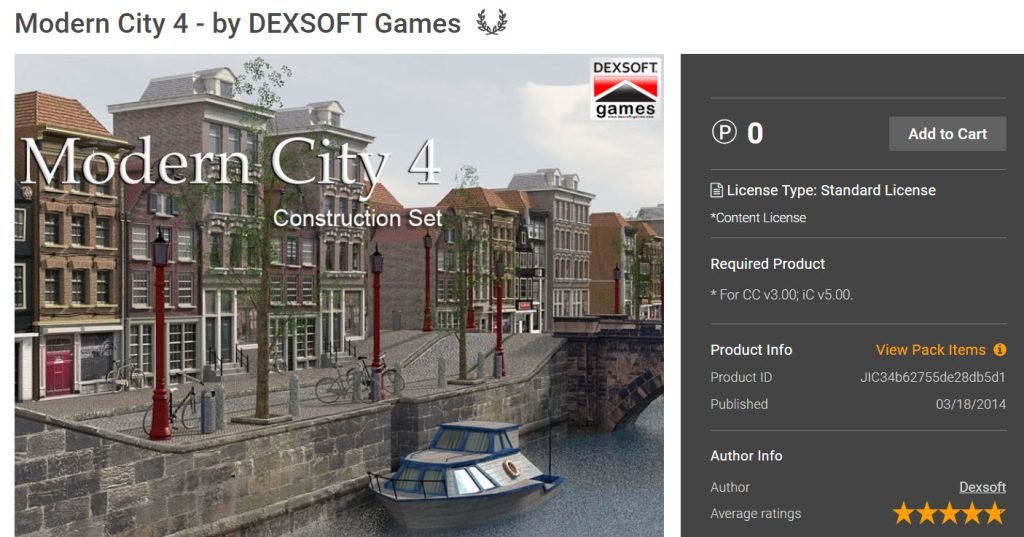The image size is (1024, 537).
Task: Click the Required Product heading
Action: (767, 264)
